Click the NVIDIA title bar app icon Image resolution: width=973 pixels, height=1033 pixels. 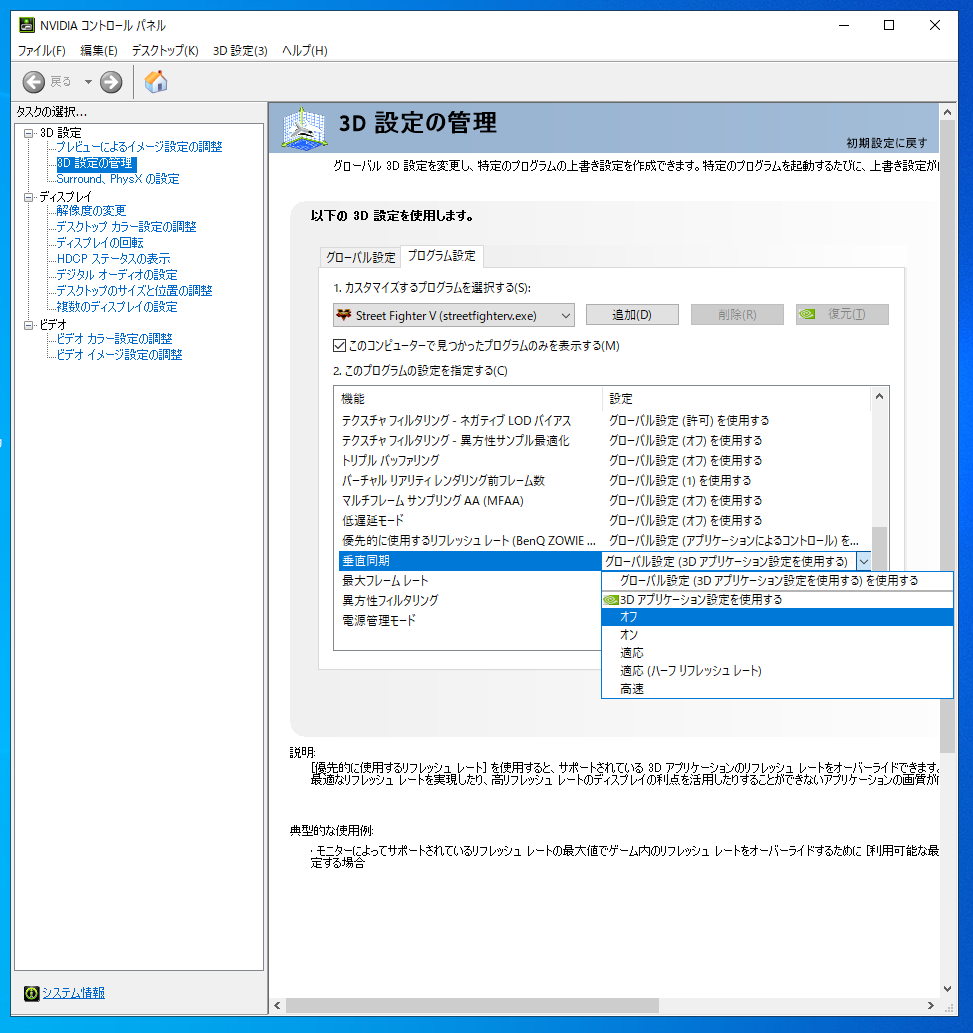pos(27,25)
